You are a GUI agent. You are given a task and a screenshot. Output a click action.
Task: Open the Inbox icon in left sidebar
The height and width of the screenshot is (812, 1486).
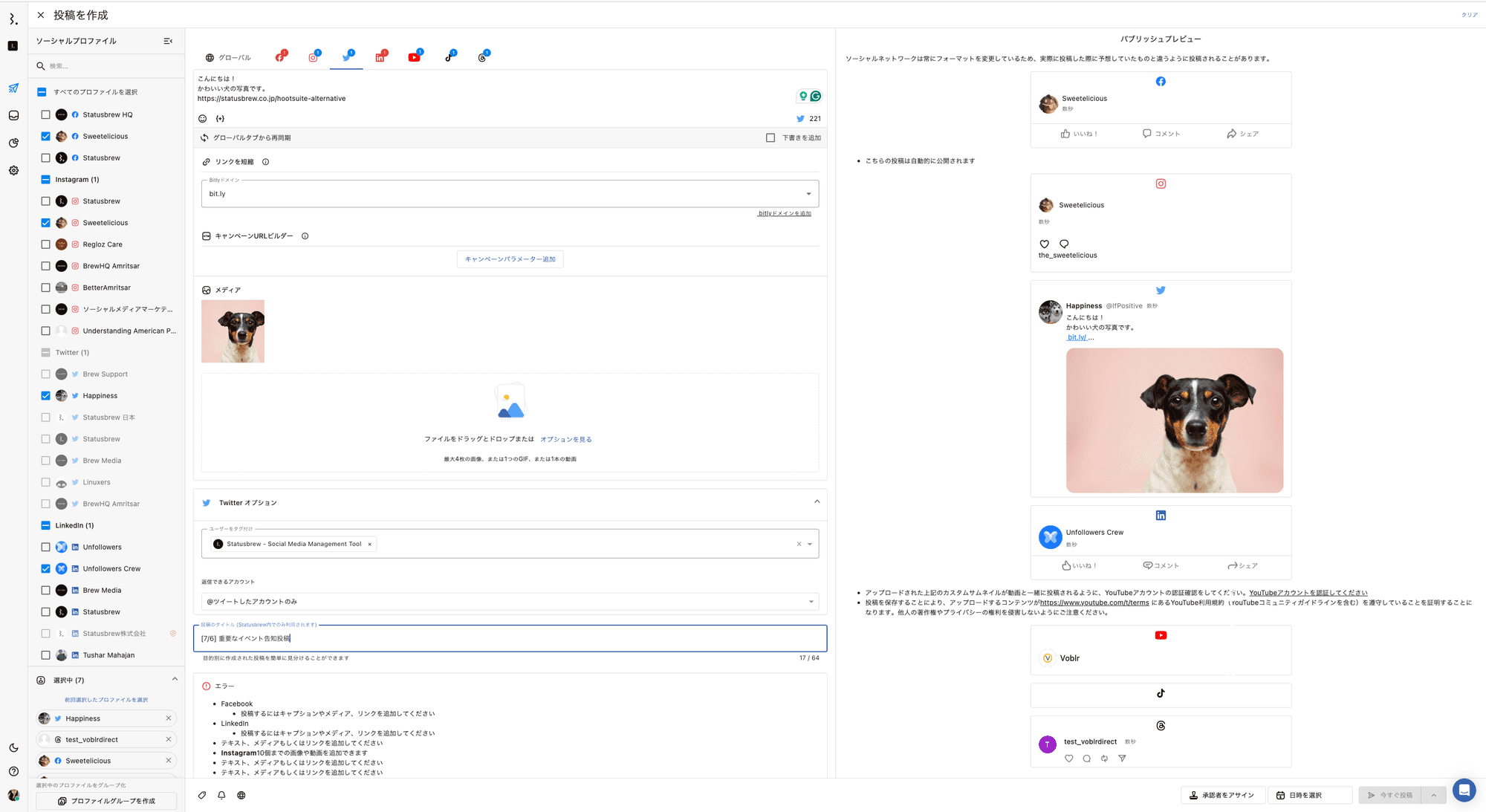(13, 115)
